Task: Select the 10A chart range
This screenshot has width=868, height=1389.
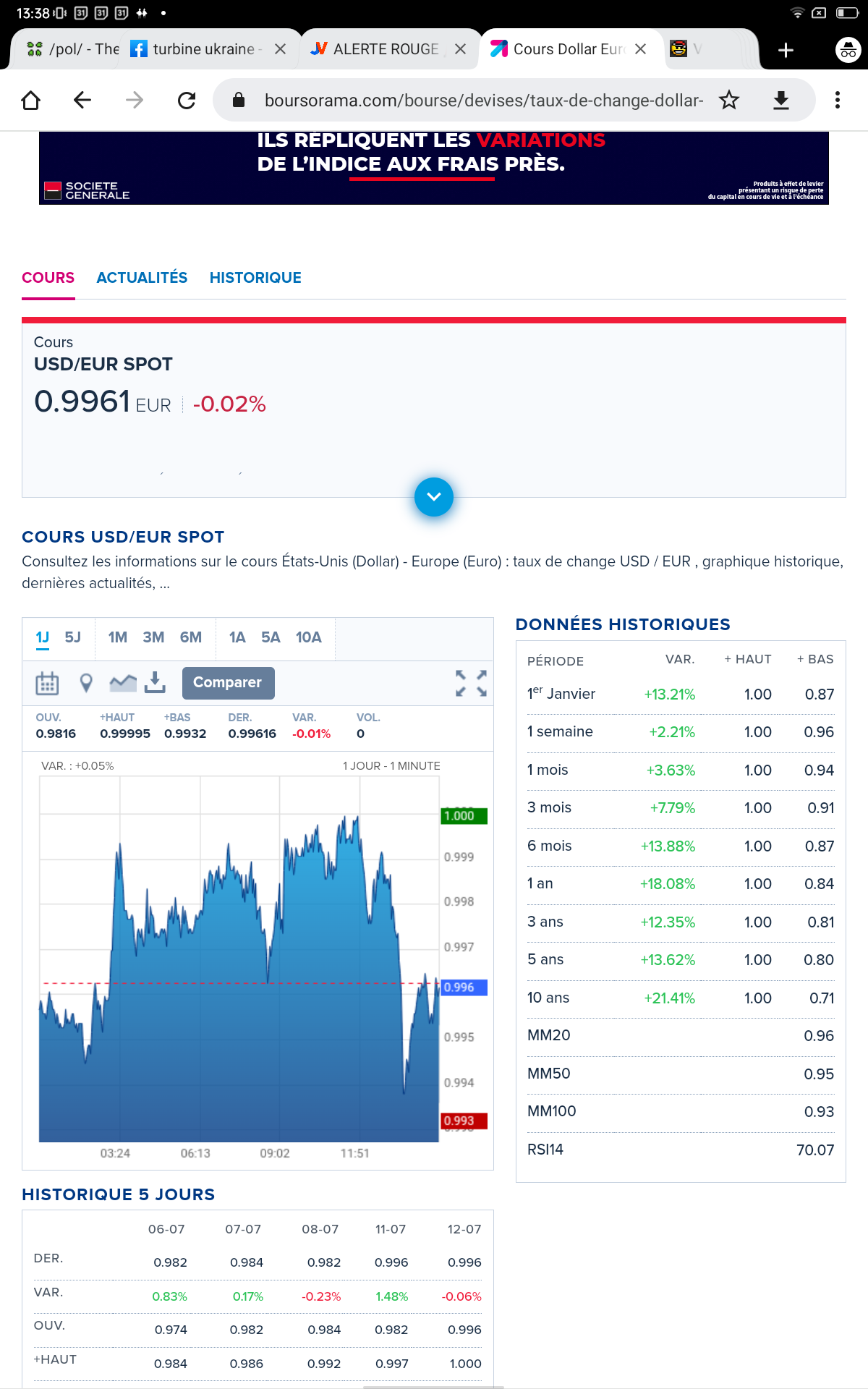Action: point(308,637)
